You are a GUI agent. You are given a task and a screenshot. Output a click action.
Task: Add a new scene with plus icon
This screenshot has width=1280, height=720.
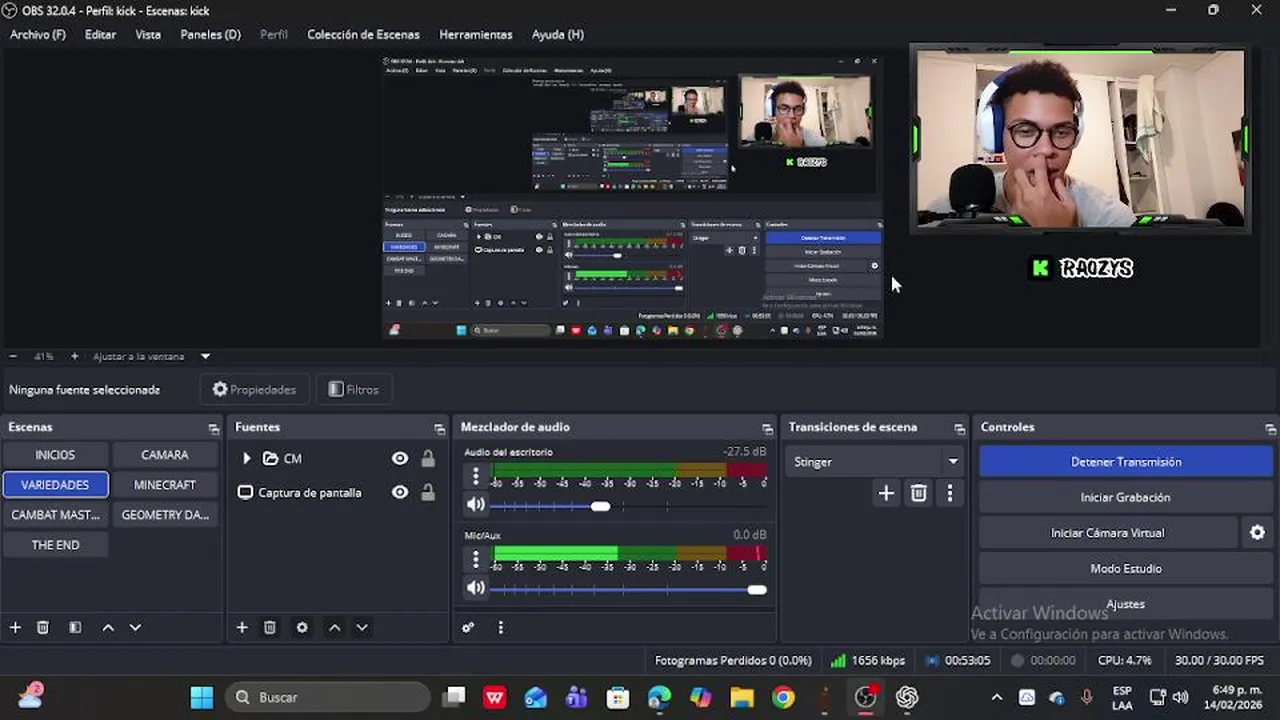pos(15,627)
